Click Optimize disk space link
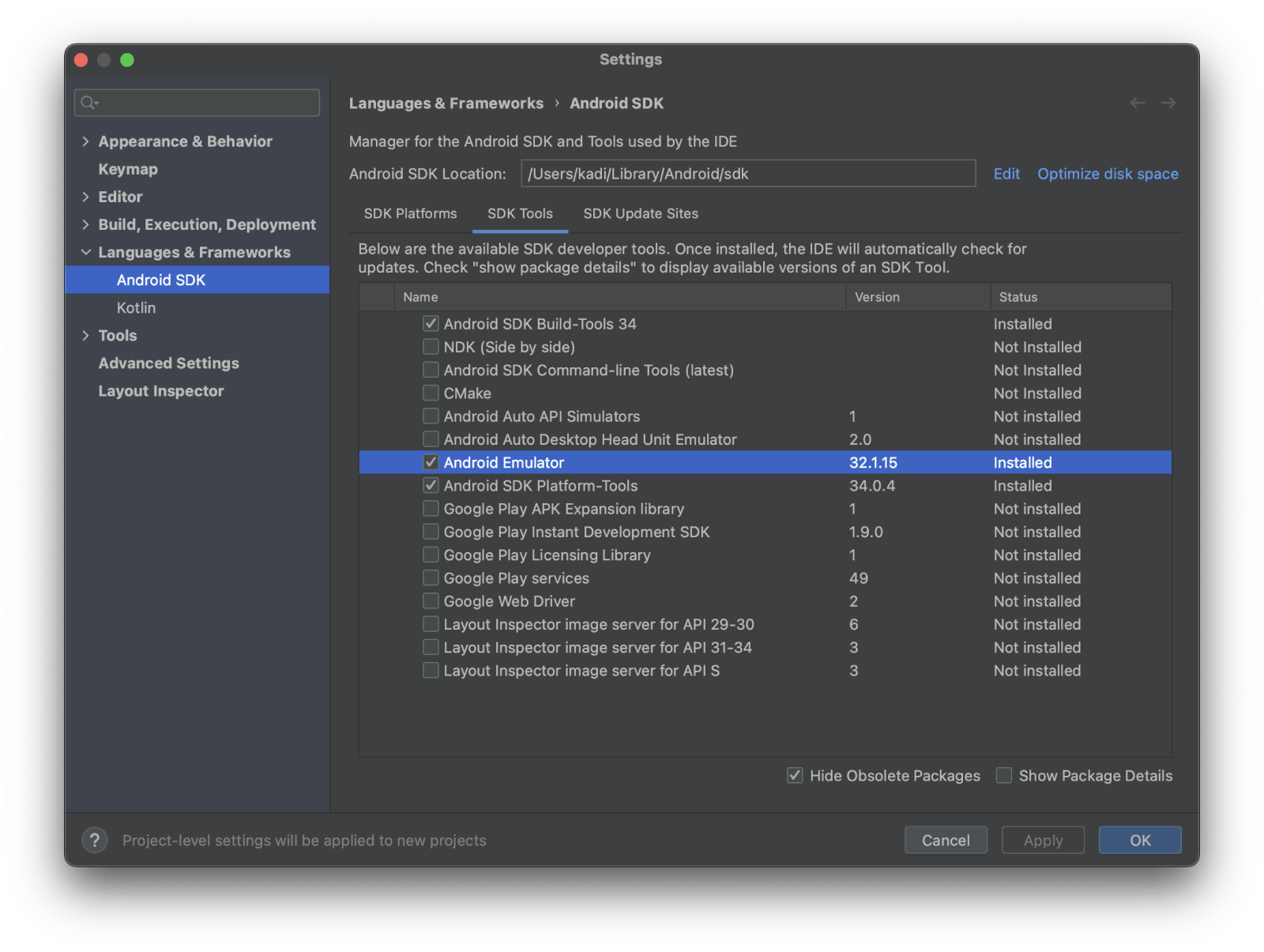1264x952 pixels. [1107, 174]
